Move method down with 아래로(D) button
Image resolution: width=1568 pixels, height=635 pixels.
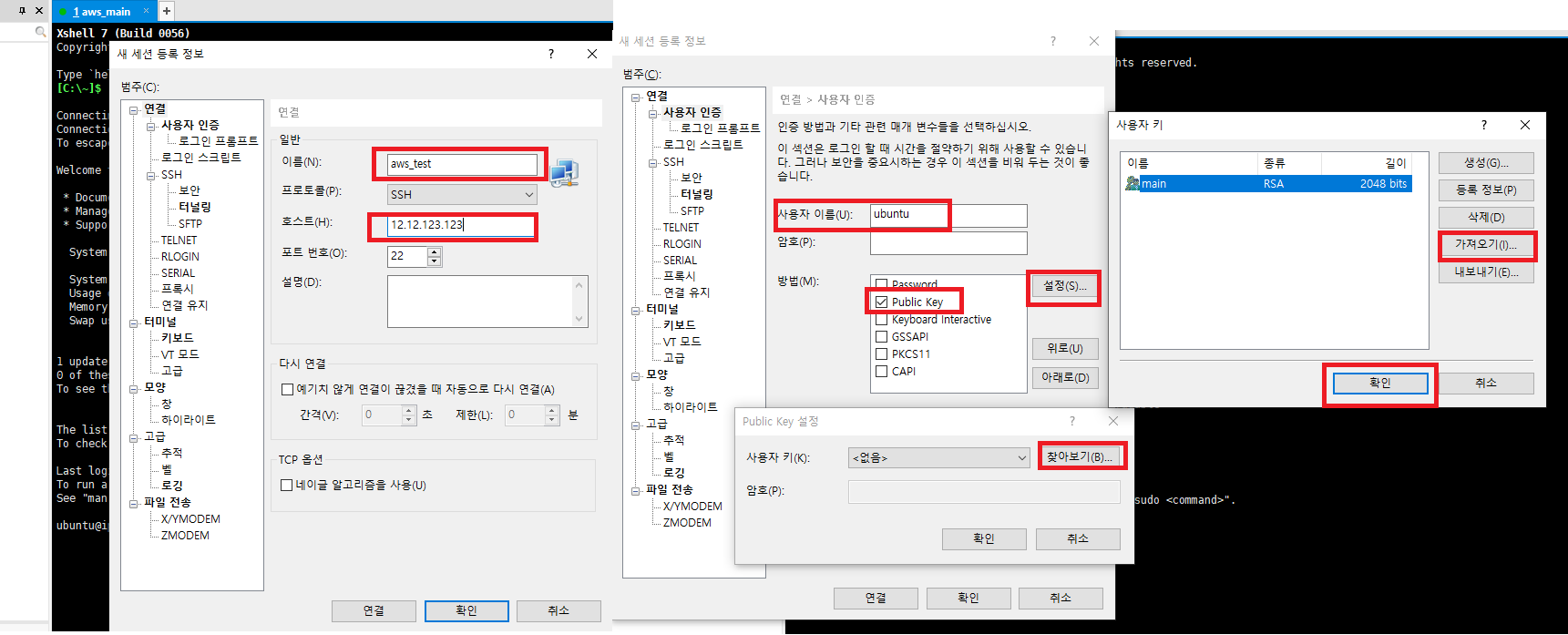pos(1064,378)
